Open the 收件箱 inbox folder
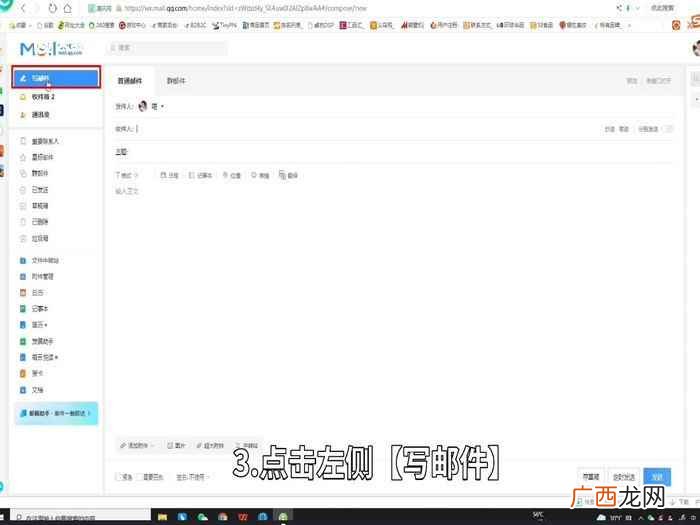This screenshot has width=700, height=525. click(43, 97)
